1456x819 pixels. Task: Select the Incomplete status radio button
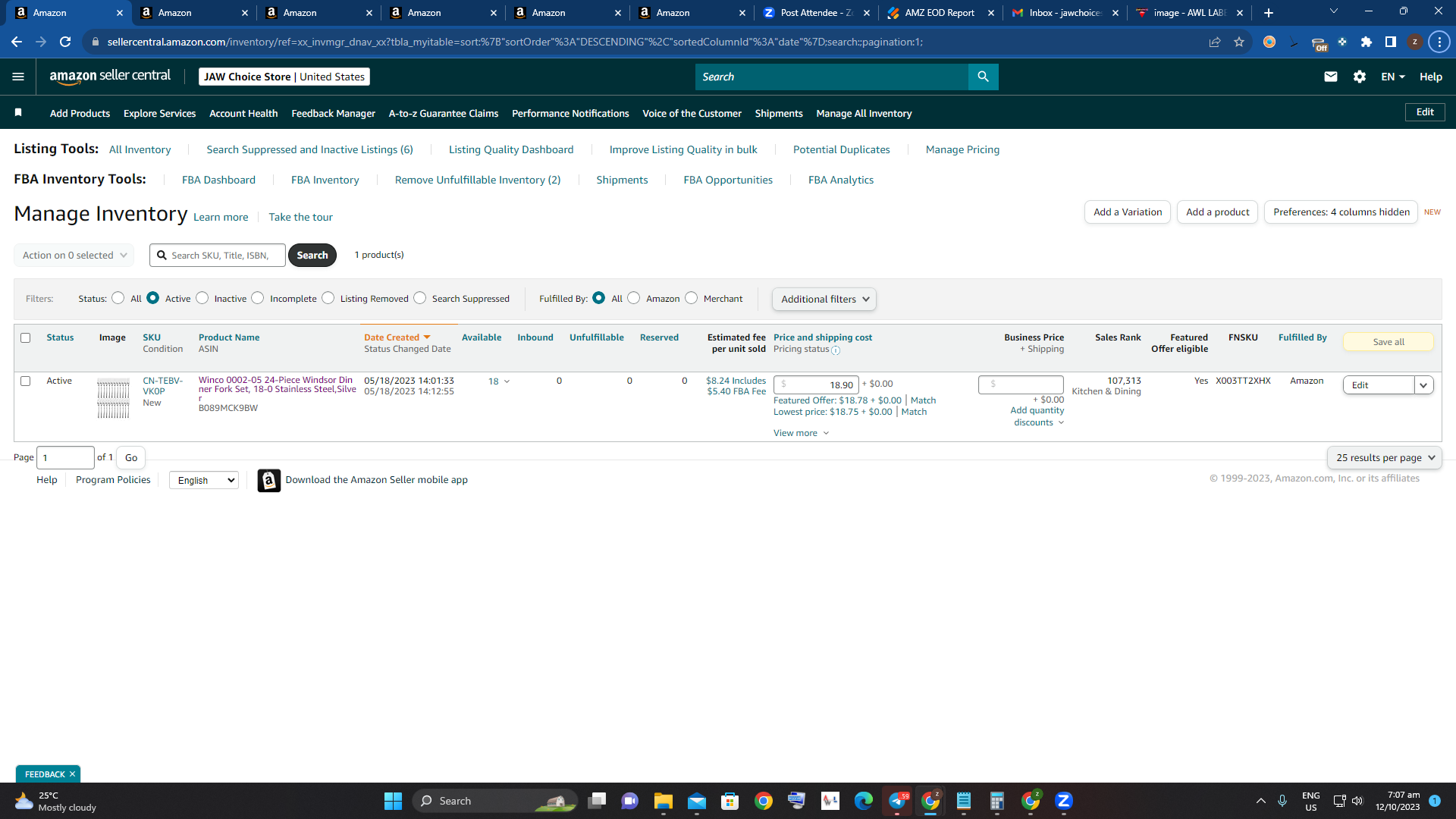[x=258, y=298]
